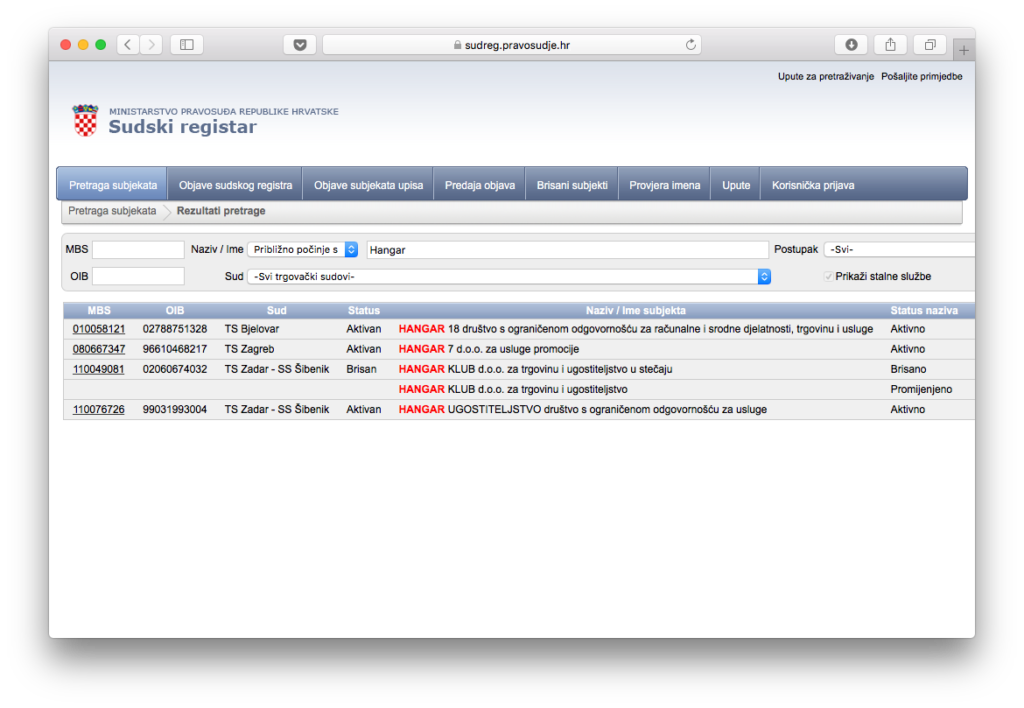This screenshot has height=708, width=1024.
Task: Open the Približno počinje s dropdown
Action: point(303,249)
